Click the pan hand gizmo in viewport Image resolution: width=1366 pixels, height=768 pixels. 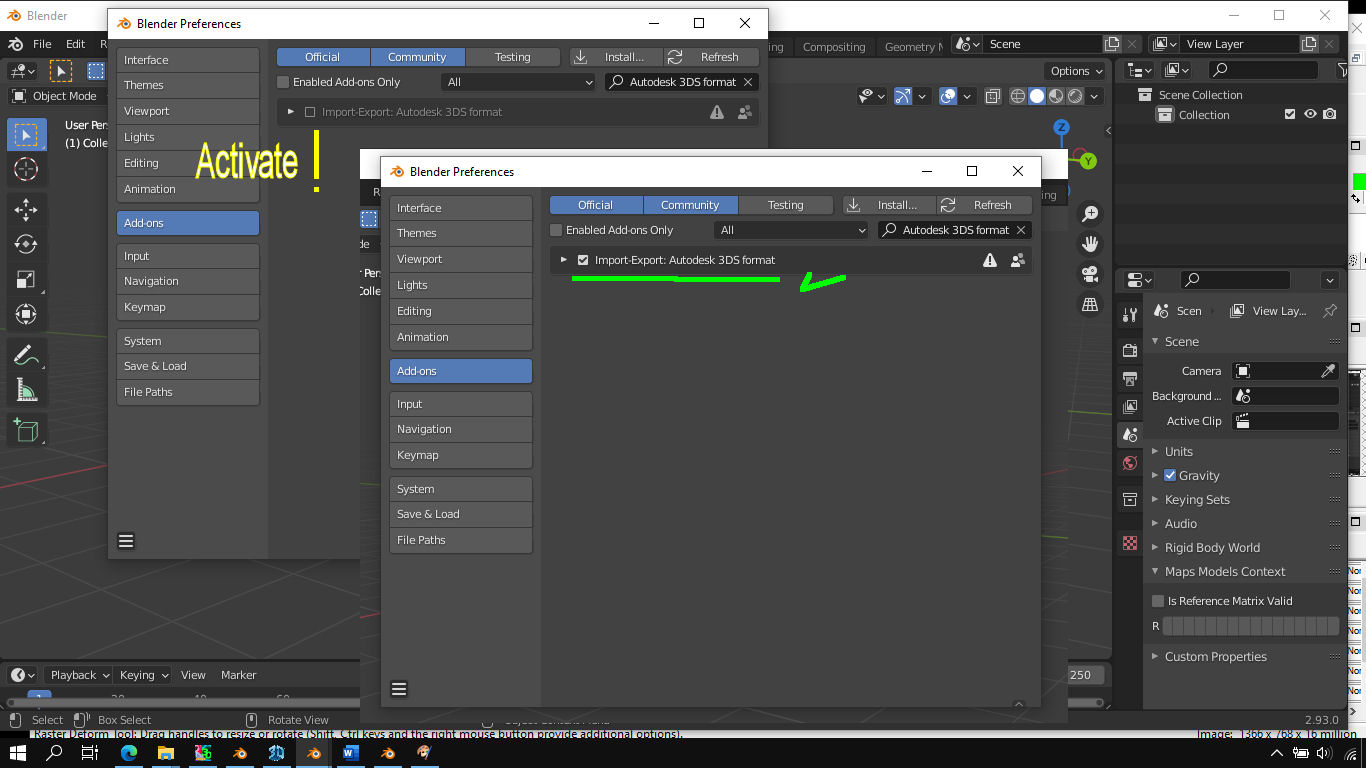[1090, 244]
